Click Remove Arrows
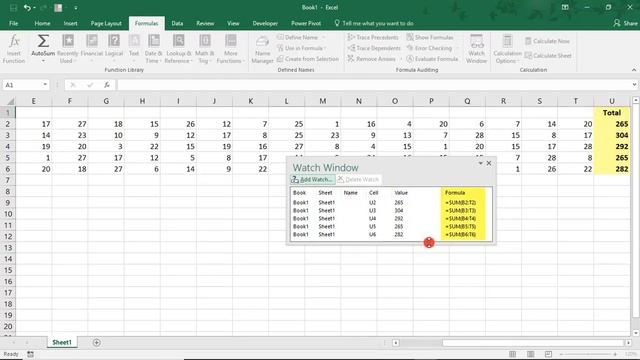Screen dimensions: 640x360 372,59
